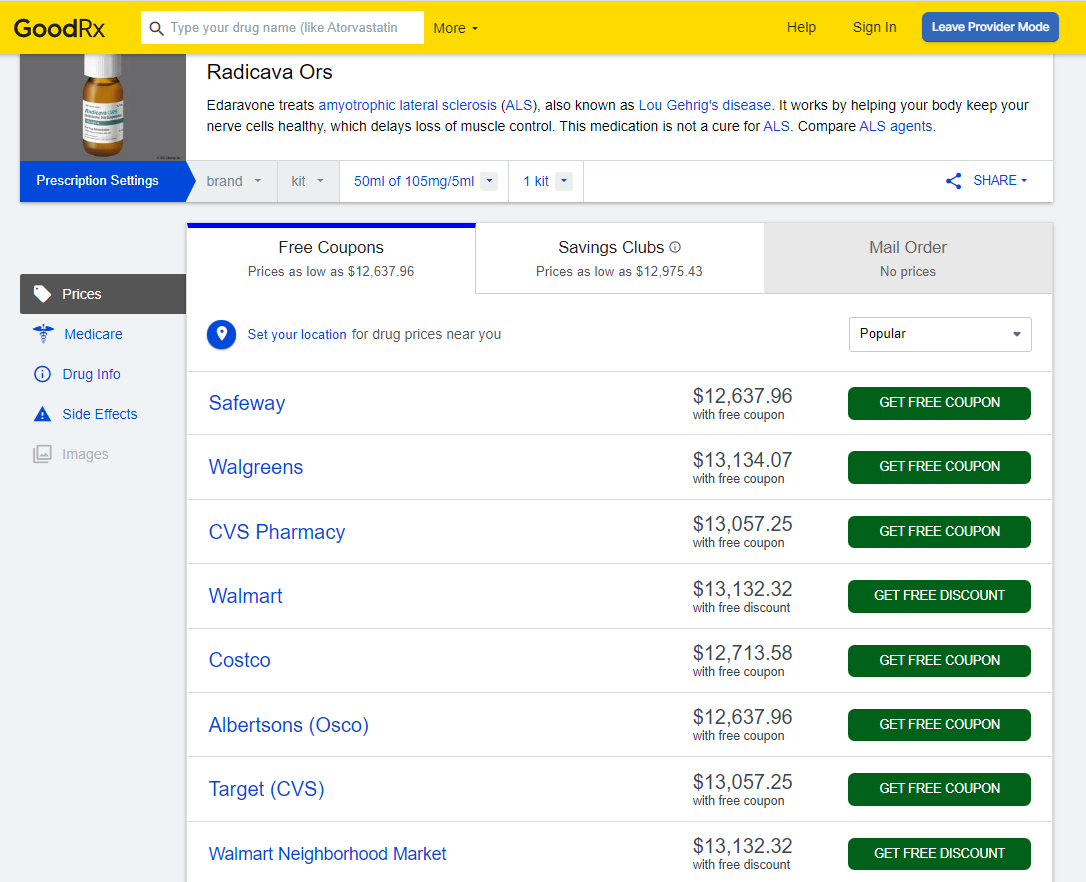
Task: Get free coupon for CVS Pharmacy
Action: tap(939, 532)
